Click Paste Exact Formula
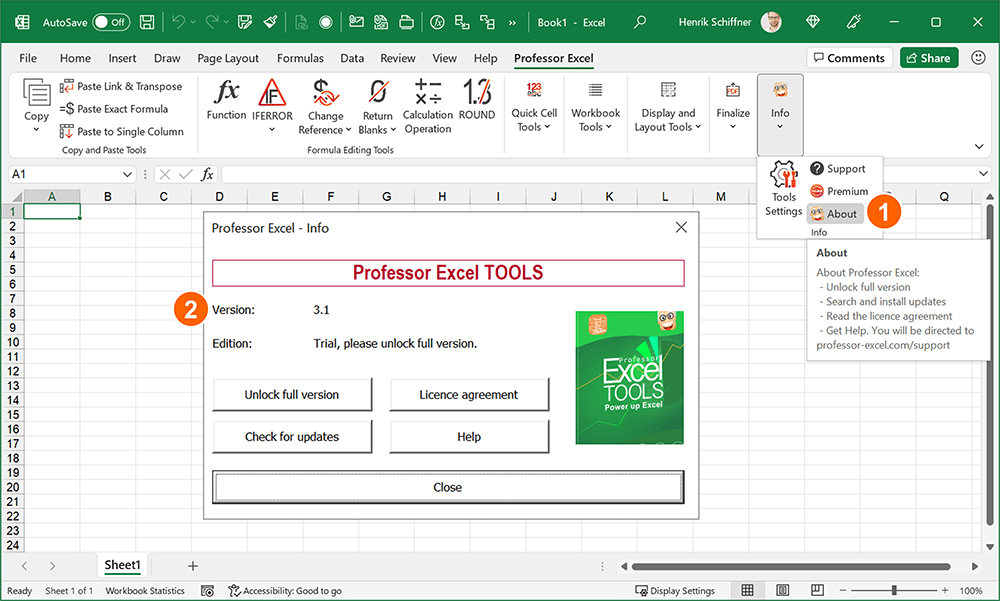This screenshot has height=601, width=1000. [114, 109]
